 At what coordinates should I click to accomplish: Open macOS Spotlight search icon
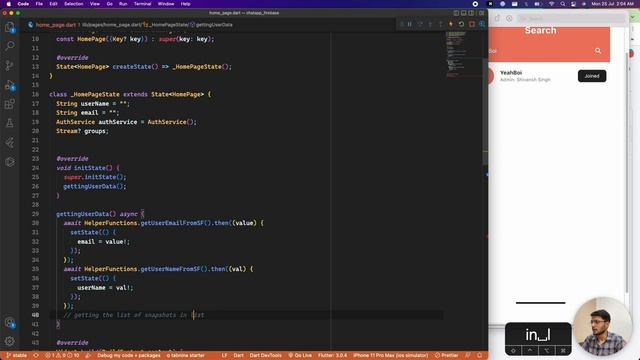(x=563, y=4)
